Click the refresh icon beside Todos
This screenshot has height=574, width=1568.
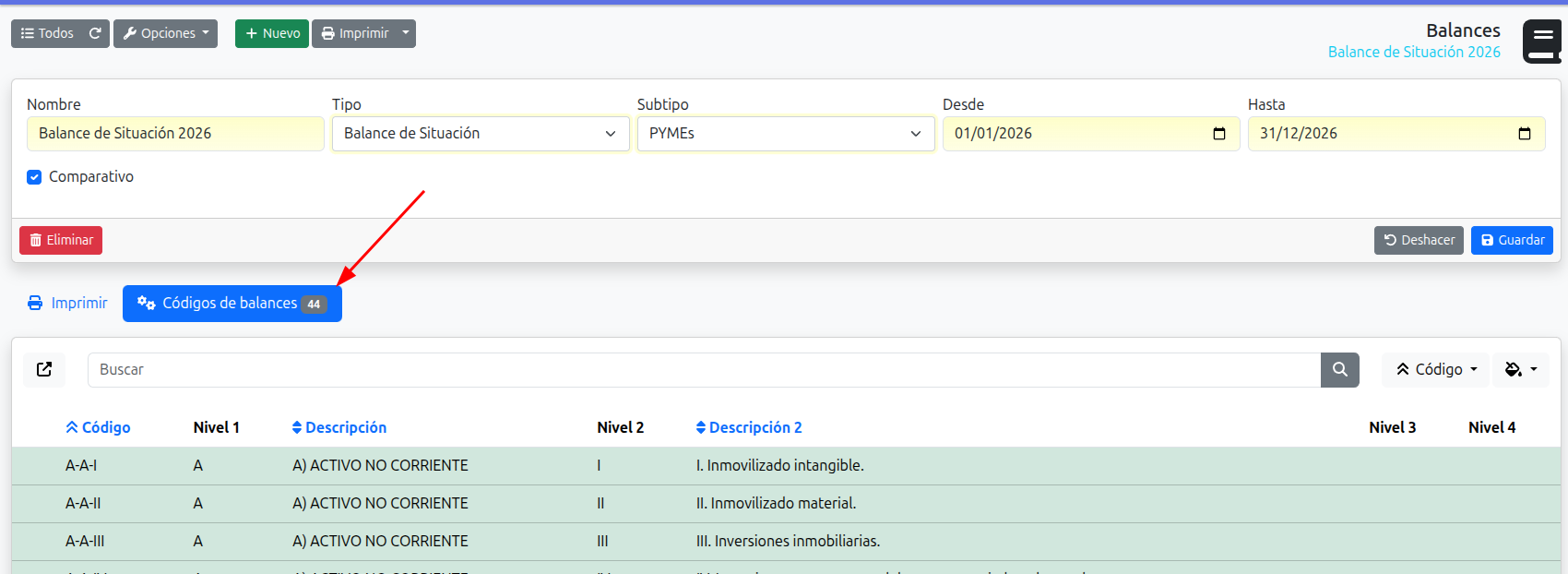click(x=95, y=33)
